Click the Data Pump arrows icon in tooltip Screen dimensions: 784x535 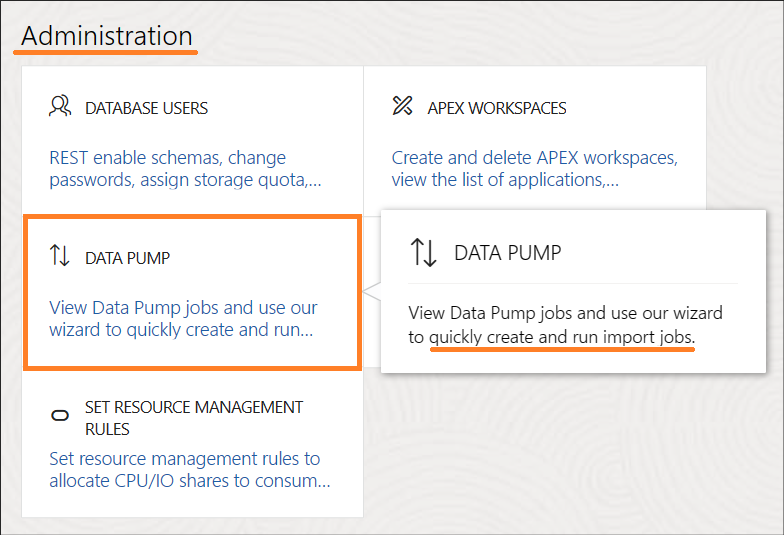[424, 252]
